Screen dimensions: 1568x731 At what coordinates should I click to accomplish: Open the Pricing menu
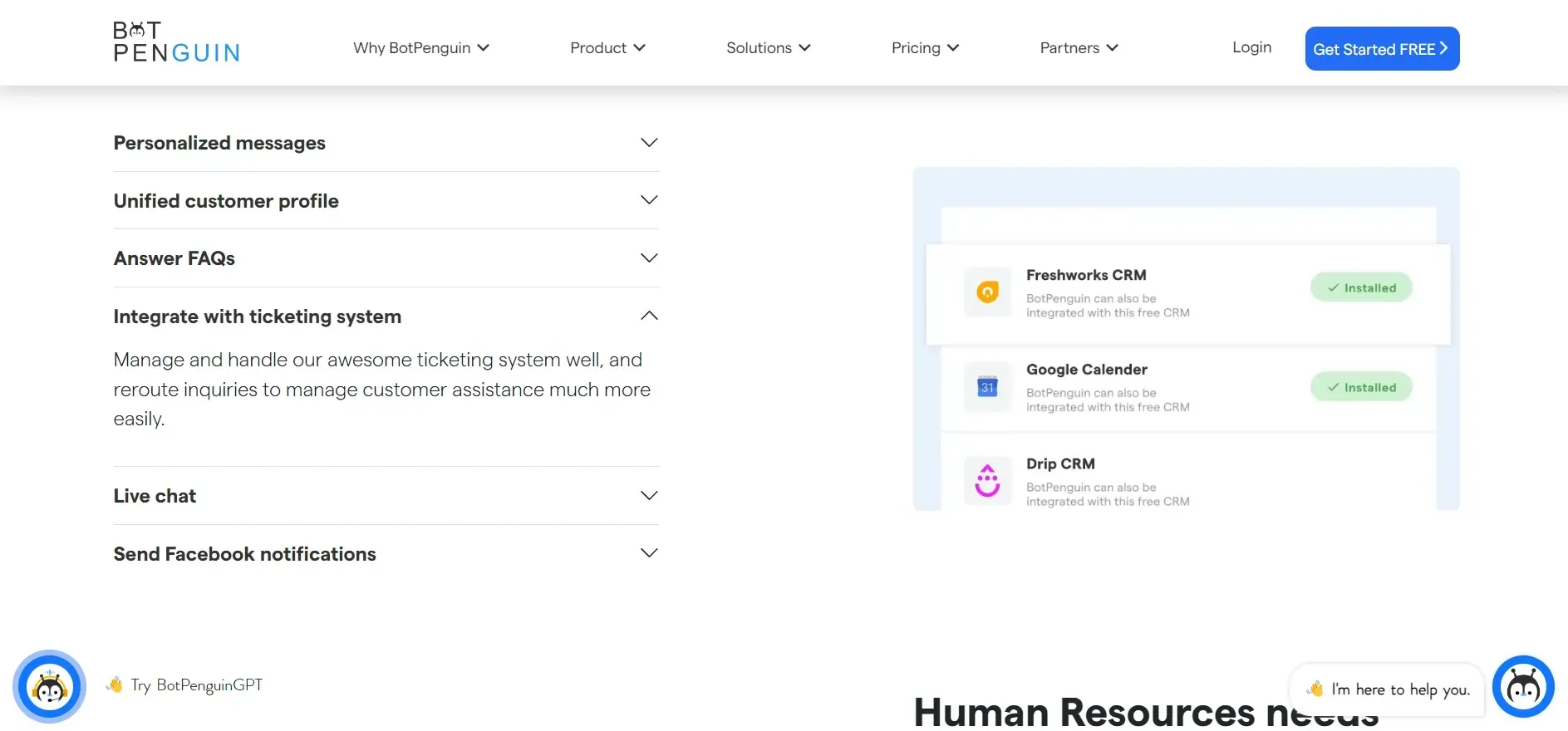pos(926,48)
